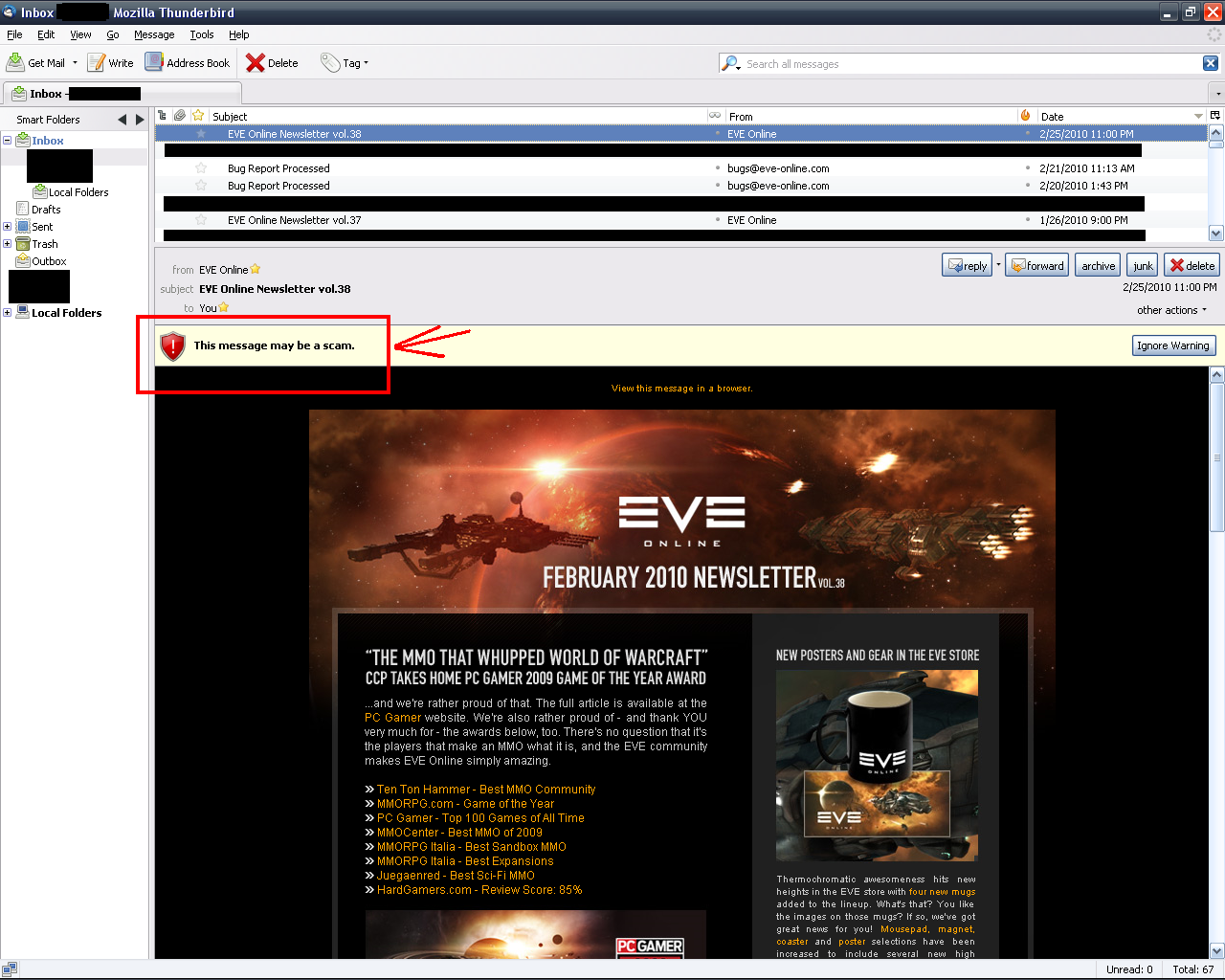This screenshot has width=1225, height=980.
Task: Open 'View this message in a browser' link
Action: [x=681, y=389]
